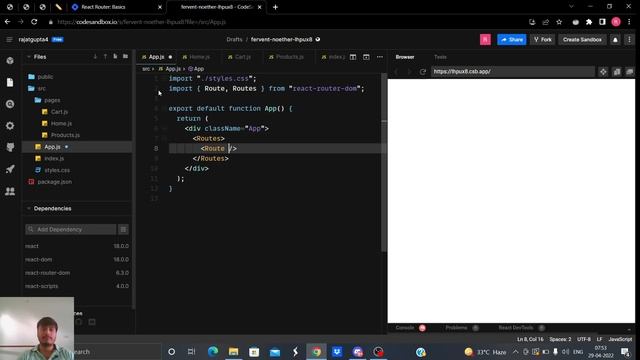Click the dependency list icon beside Add Dependency
Screen dimensions: 640x360
point(123,229)
